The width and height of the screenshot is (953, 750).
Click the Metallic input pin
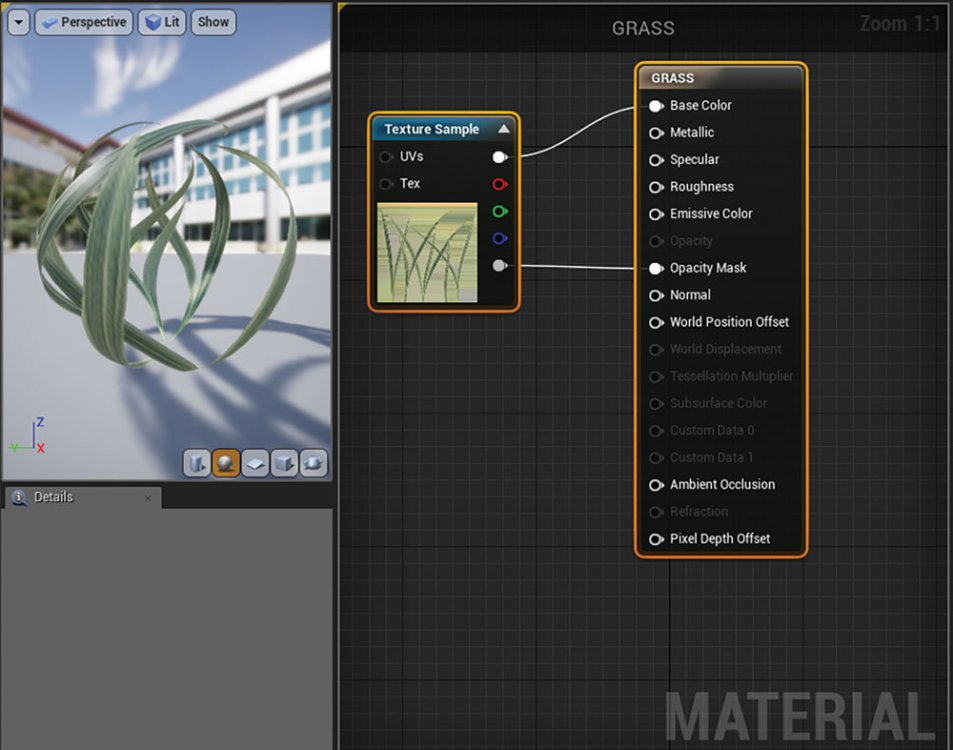coord(656,133)
